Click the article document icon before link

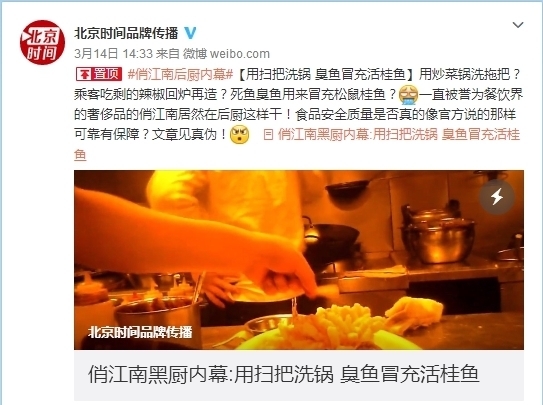(x=268, y=135)
